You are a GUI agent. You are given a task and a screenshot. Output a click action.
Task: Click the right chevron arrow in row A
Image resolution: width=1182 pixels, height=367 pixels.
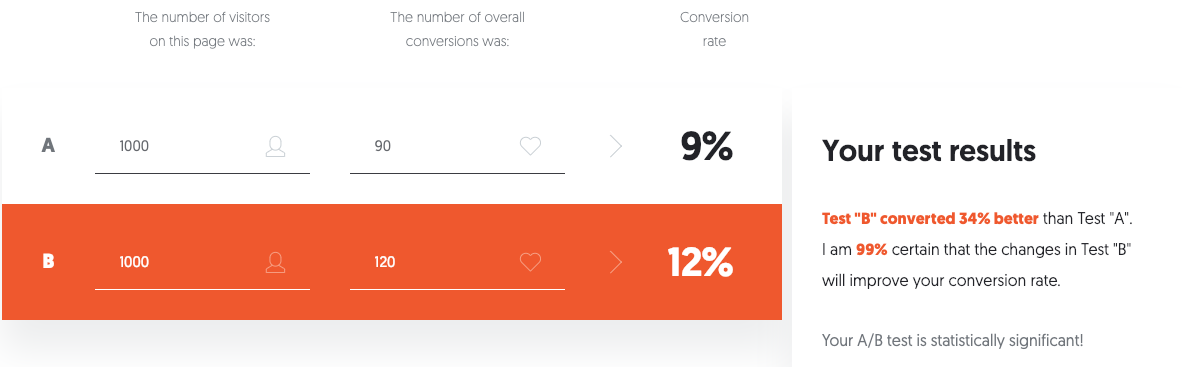pos(616,146)
